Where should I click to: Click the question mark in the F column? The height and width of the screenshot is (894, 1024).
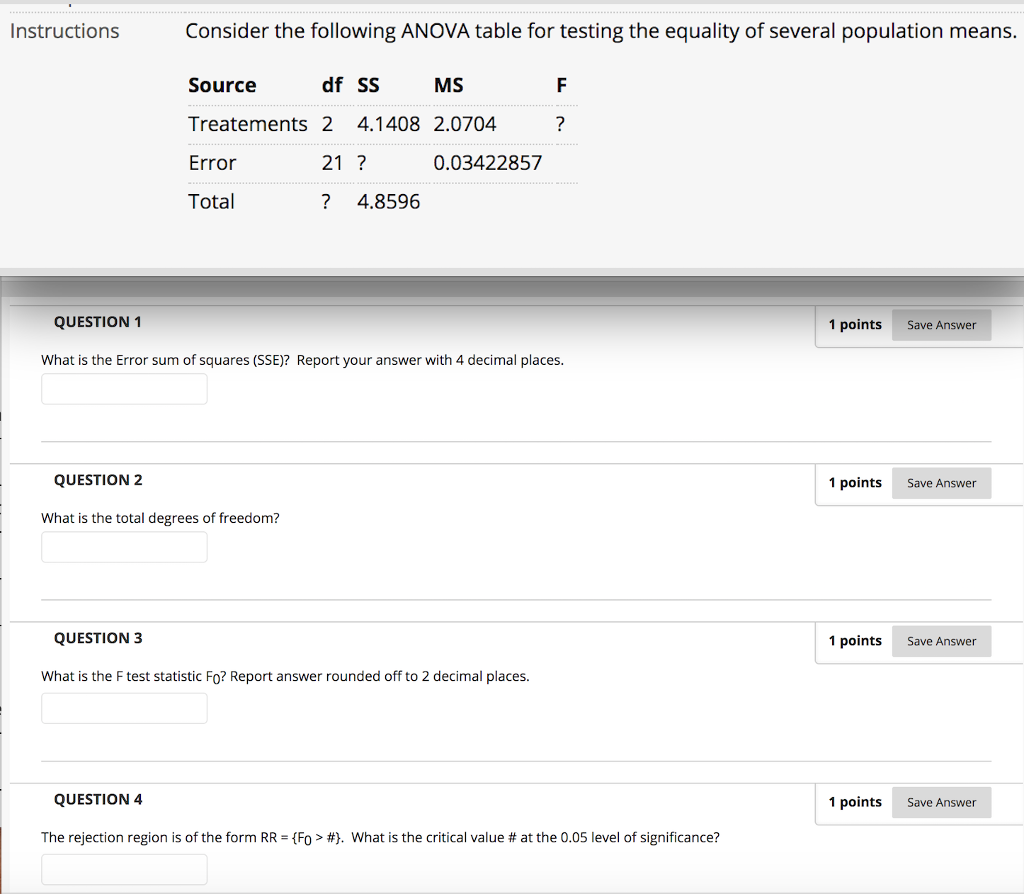point(560,124)
